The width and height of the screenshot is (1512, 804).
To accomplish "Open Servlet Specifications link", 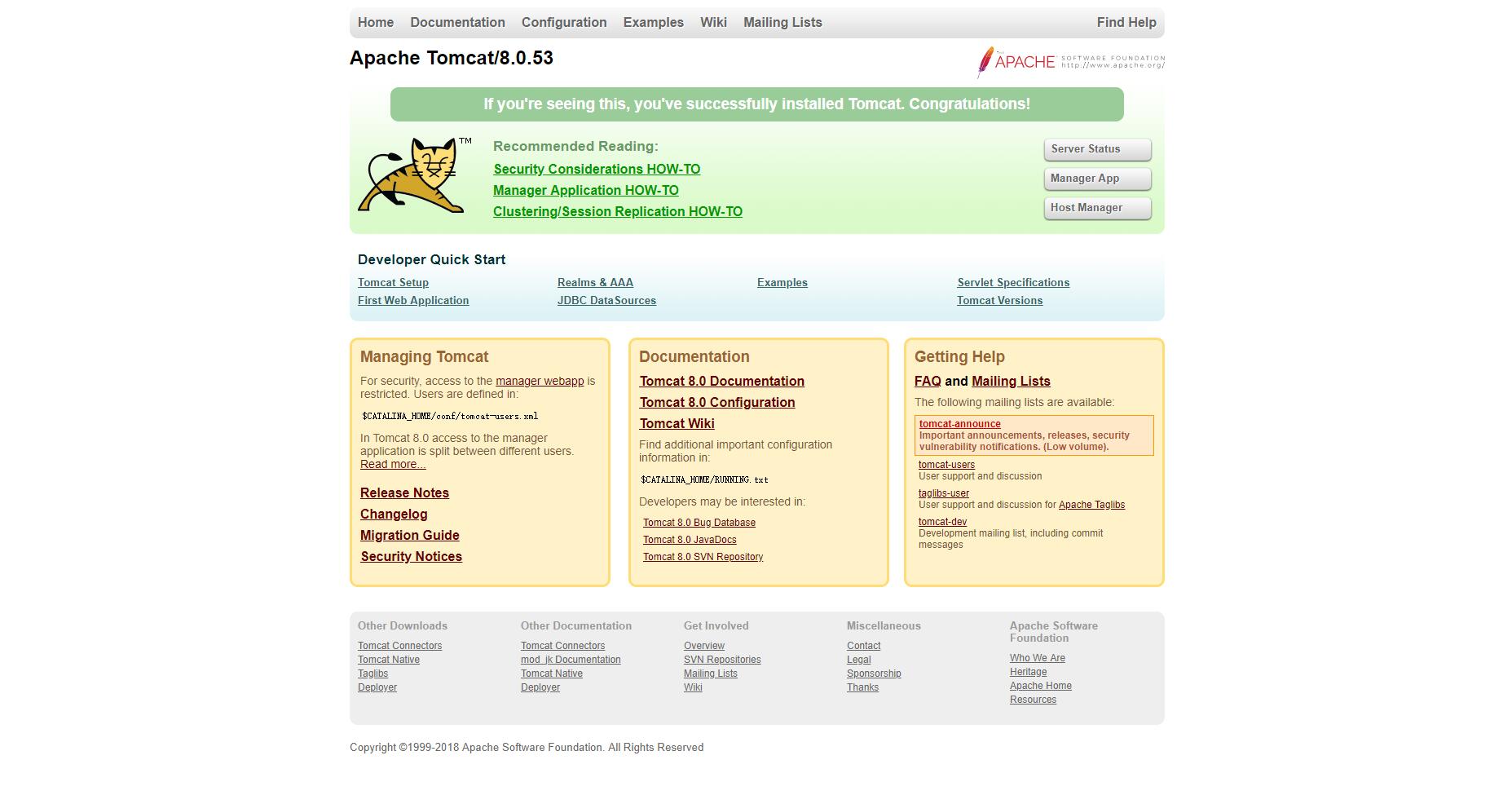I will pos(1013,283).
